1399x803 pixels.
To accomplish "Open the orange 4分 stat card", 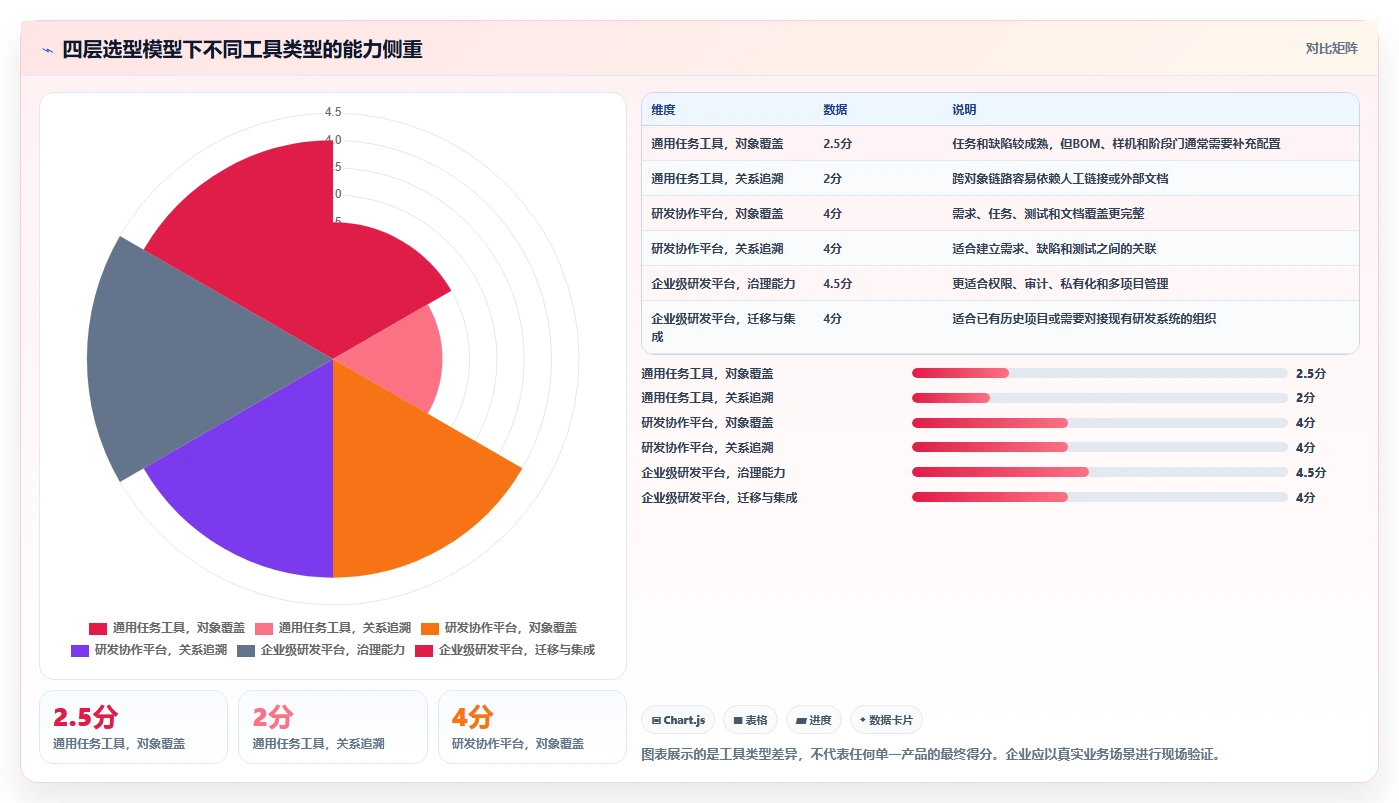I will 532,727.
